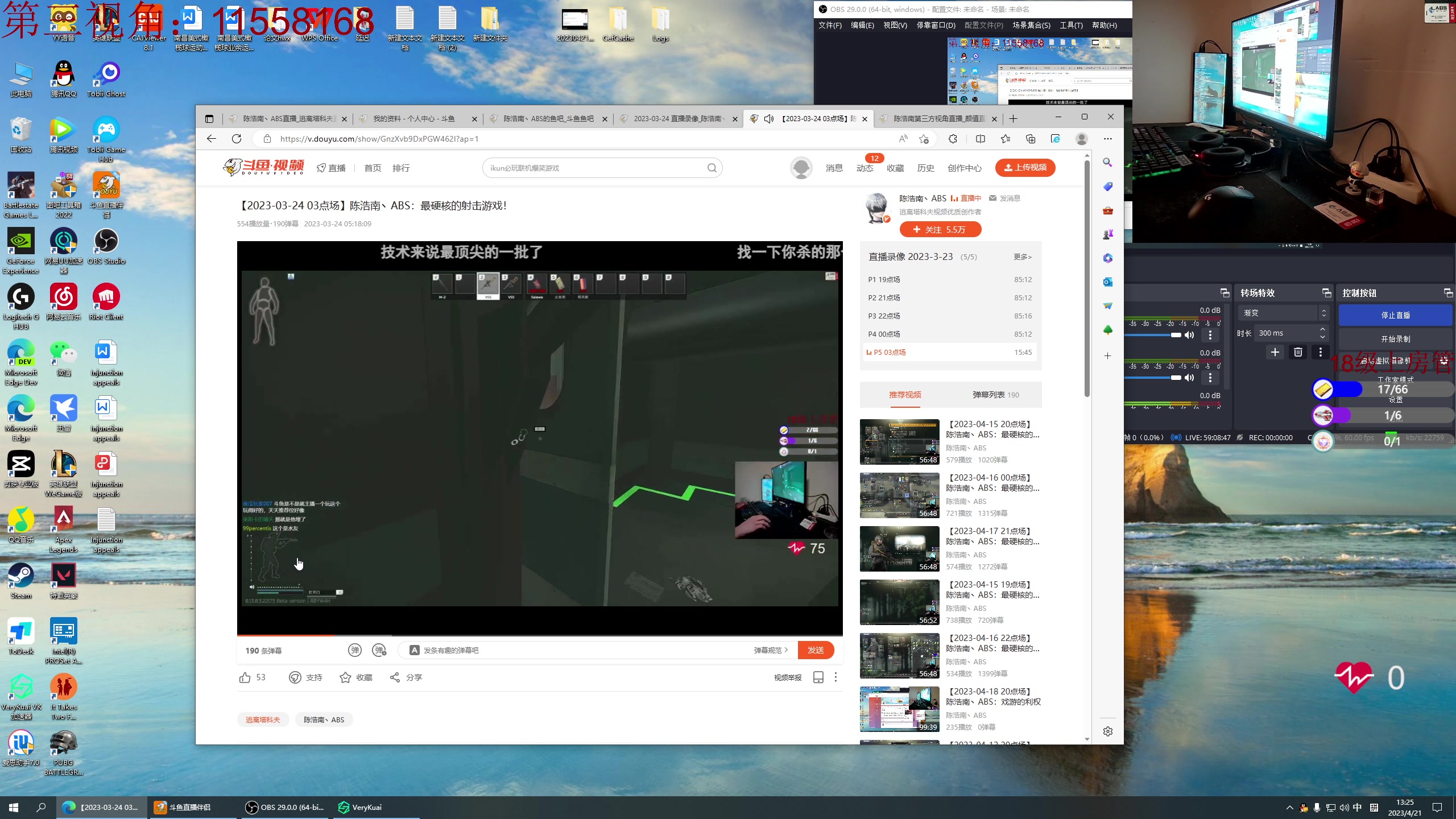Click the 停止直播 button
This screenshot has width=1456, height=819.
click(x=1395, y=315)
